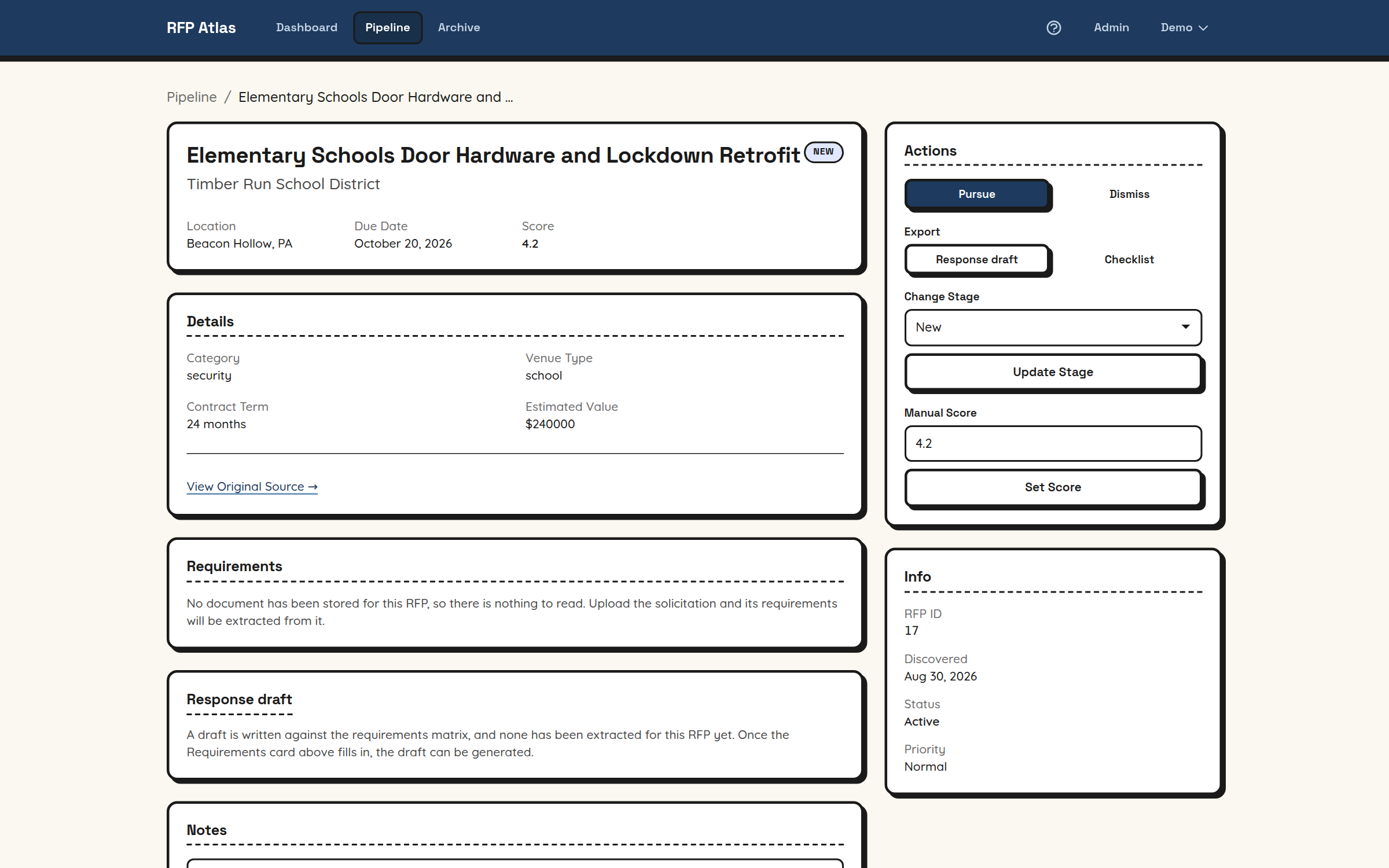The width and height of the screenshot is (1389, 868).
Task: Click the venue type value school
Action: (543, 376)
